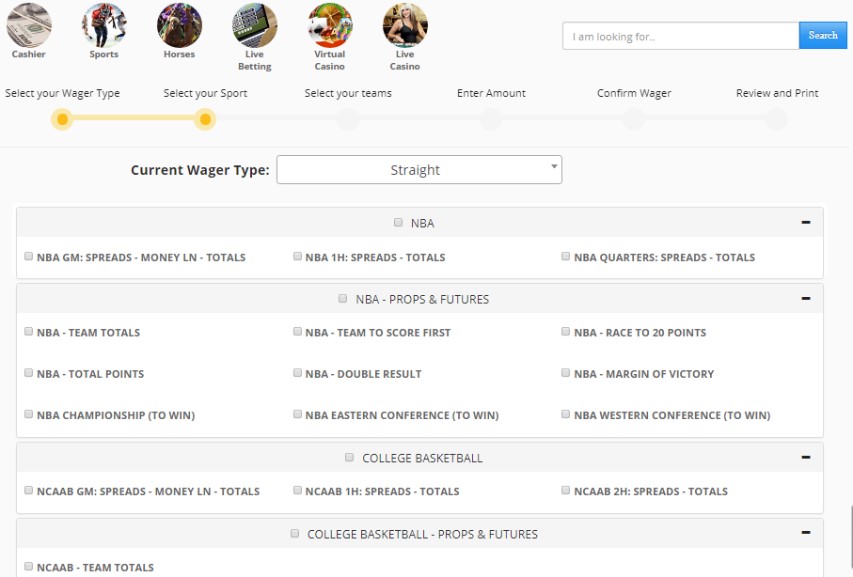Enable NBA - Team to Score First checkbox
The width and height of the screenshot is (853, 577).
tap(298, 331)
